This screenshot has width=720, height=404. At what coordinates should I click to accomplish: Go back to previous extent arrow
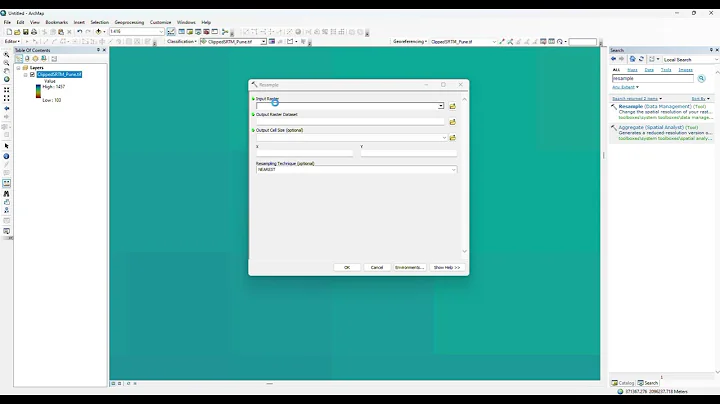(x=6, y=108)
